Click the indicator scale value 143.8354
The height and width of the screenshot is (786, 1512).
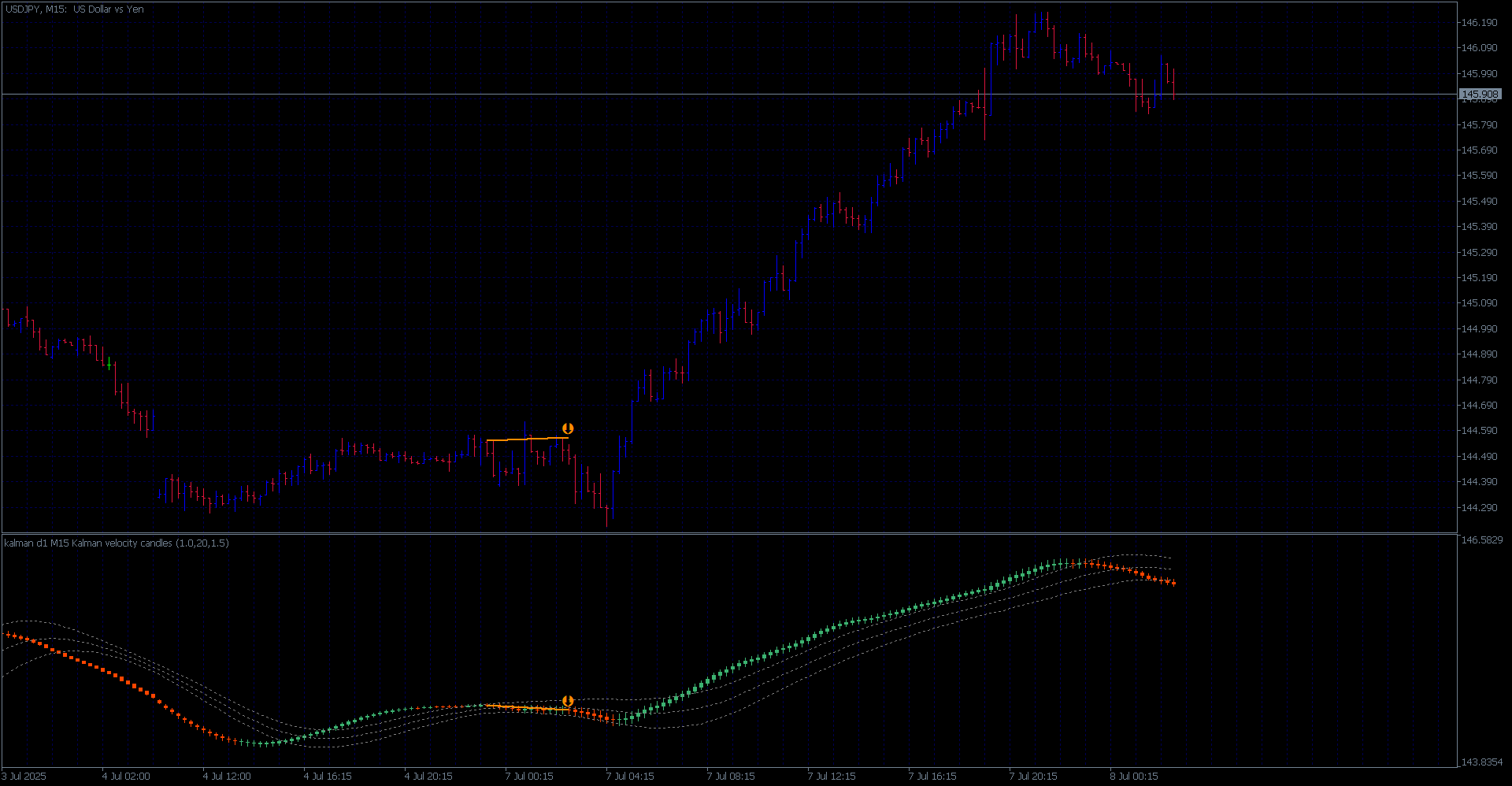[1481, 762]
